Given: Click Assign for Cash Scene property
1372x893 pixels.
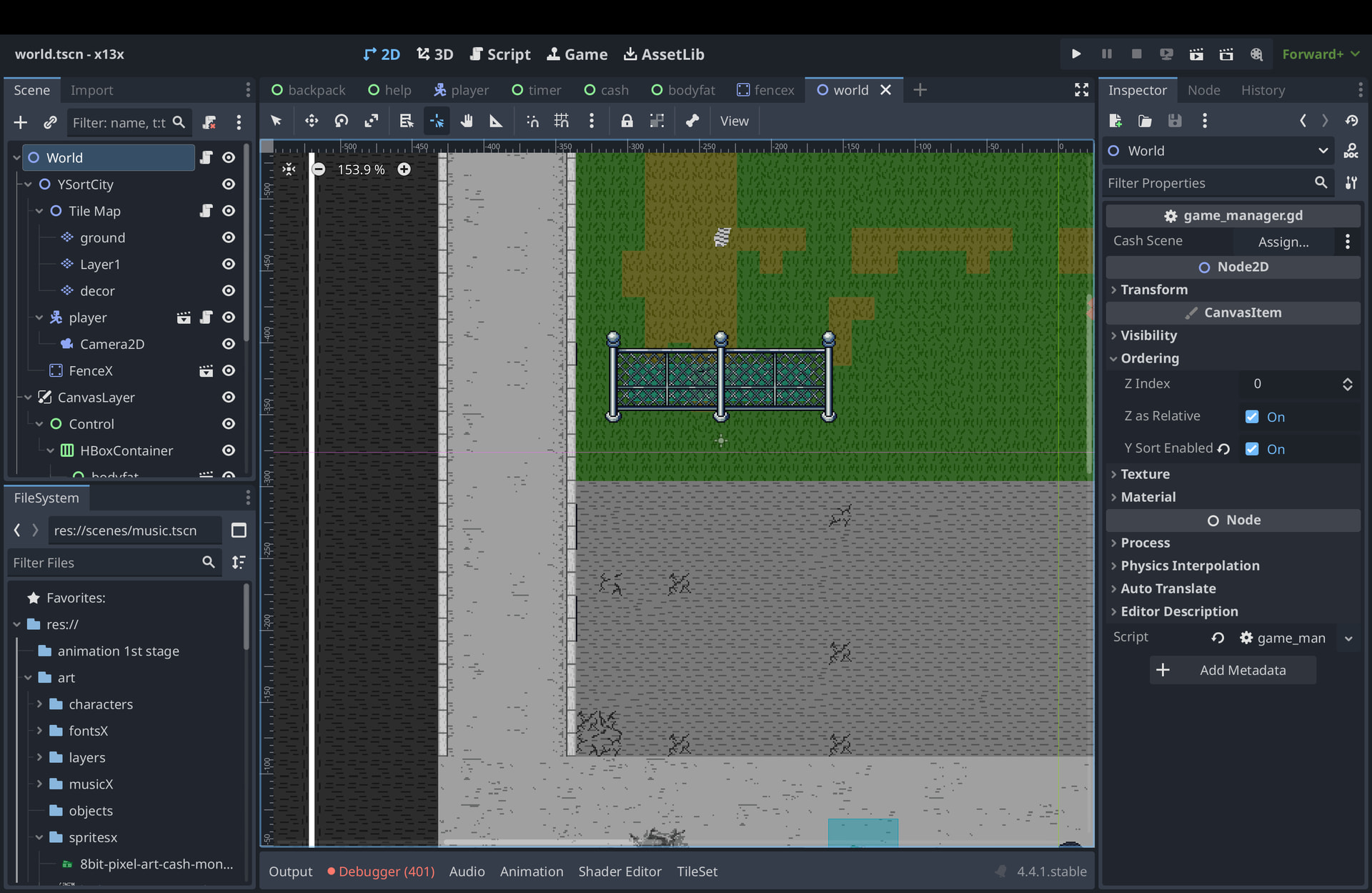Looking at the screenshot, I should pyautogui.click(x=1283, y=242).
